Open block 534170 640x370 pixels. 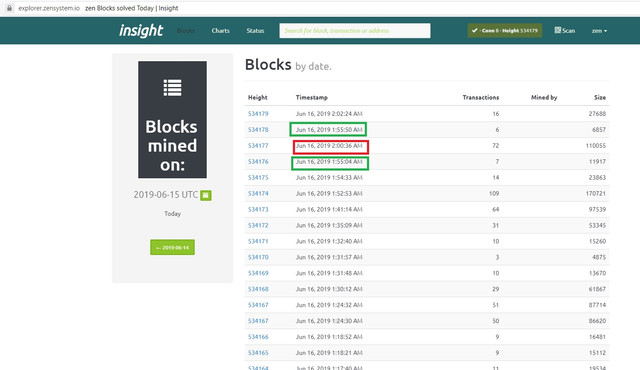[x=258, y=257]
